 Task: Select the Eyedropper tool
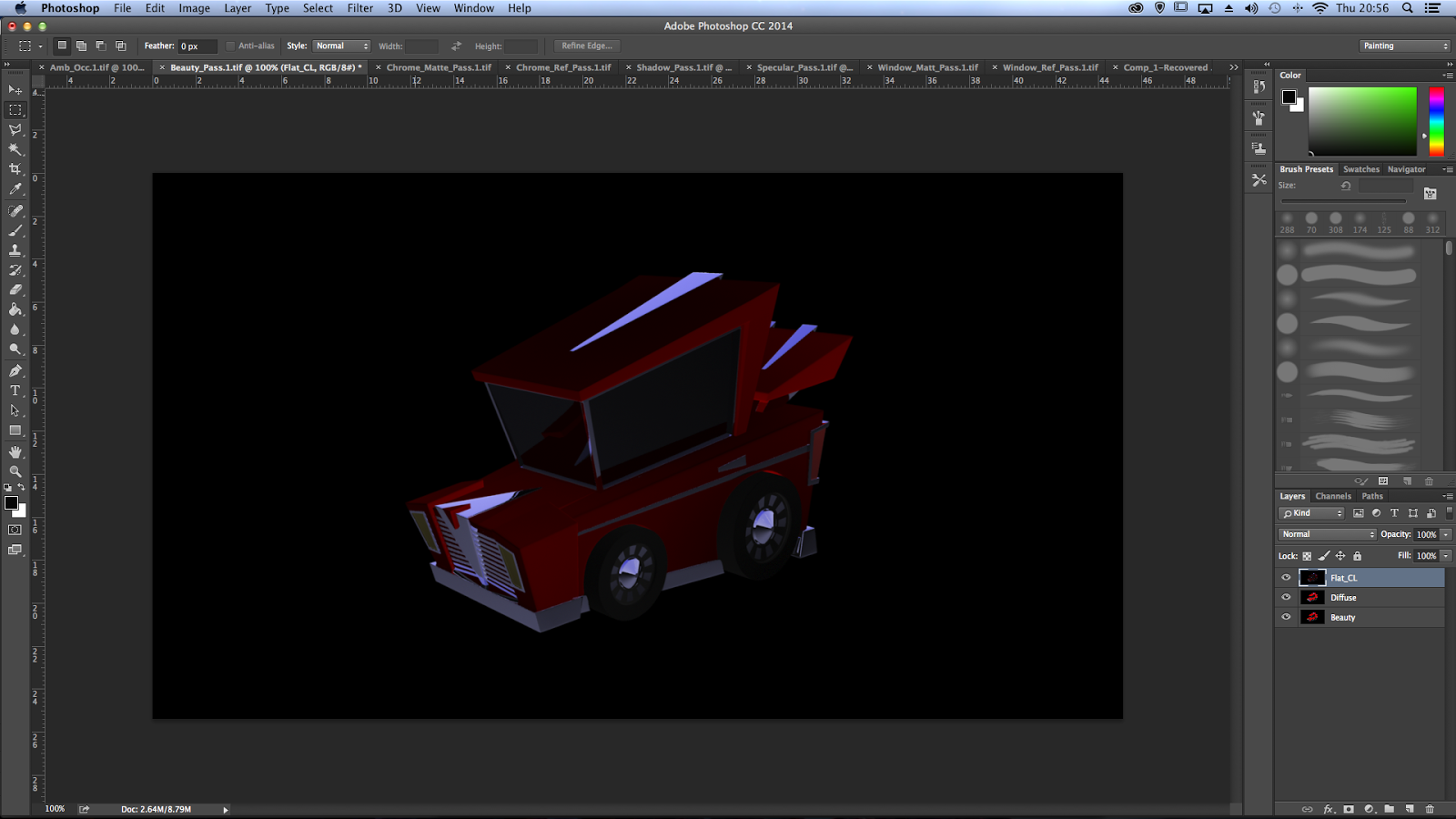(15, 189)
